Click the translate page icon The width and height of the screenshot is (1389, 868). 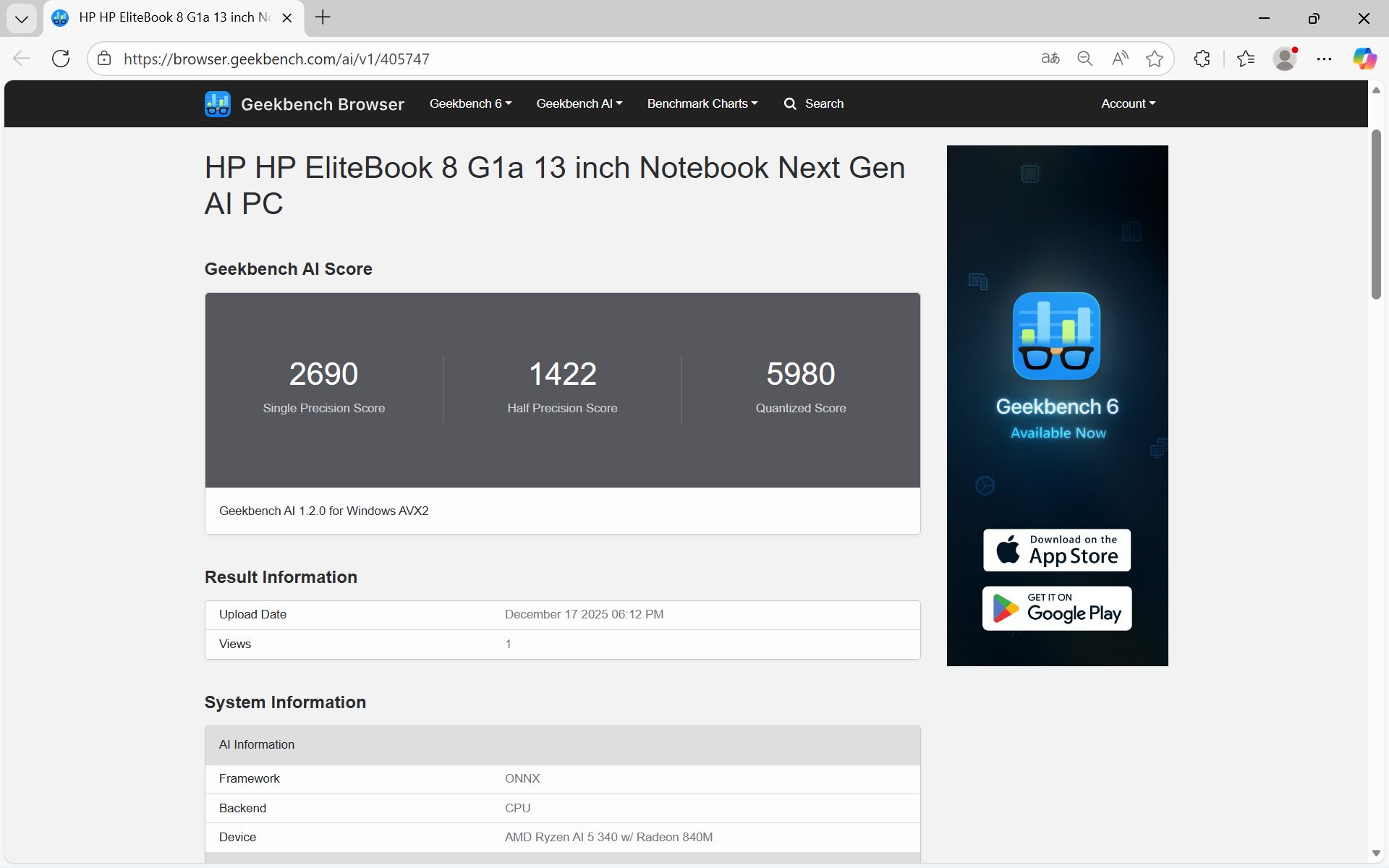[1050, 59]
